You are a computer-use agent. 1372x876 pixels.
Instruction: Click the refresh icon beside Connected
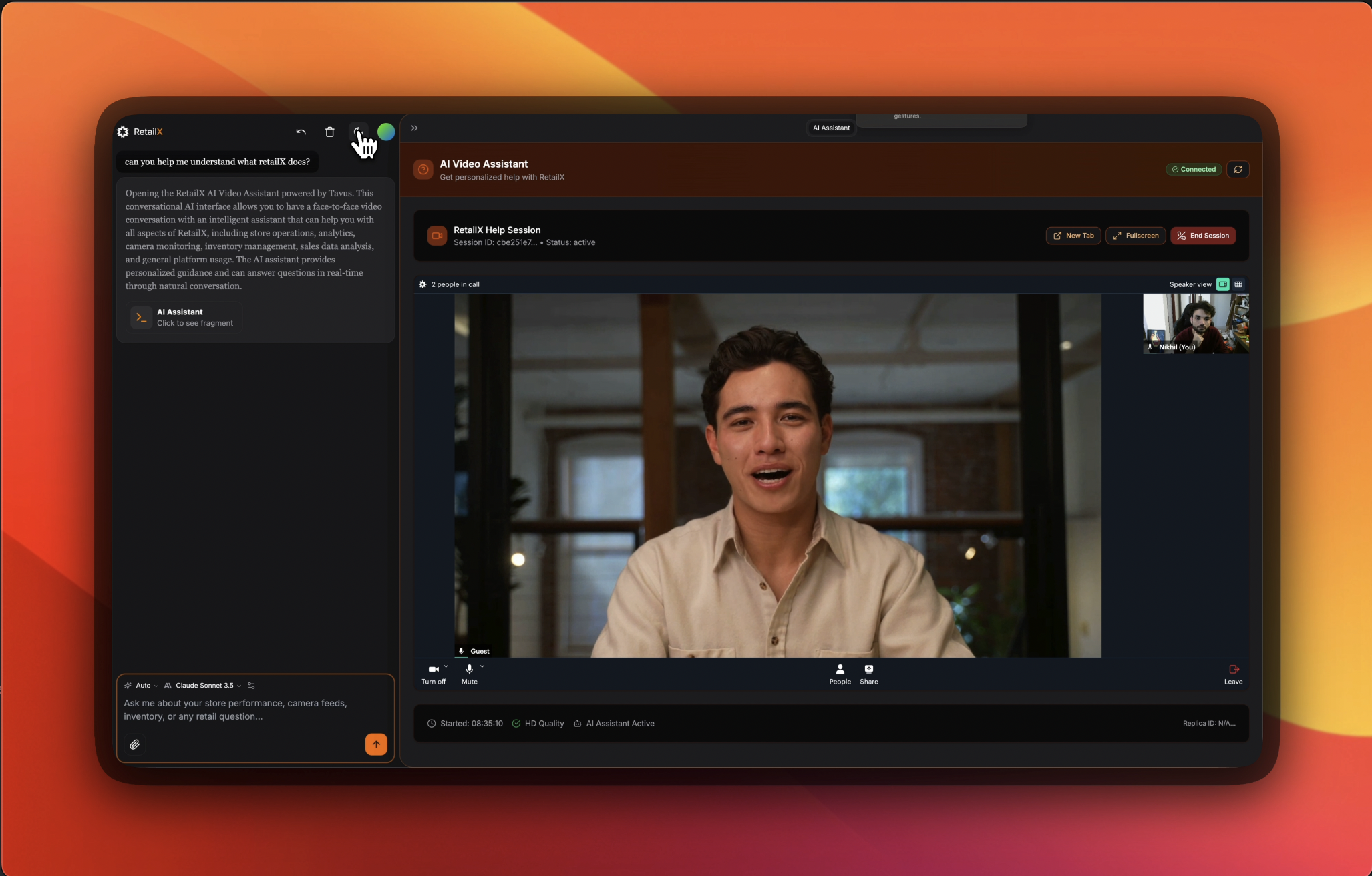click(x=1238, y=170)
